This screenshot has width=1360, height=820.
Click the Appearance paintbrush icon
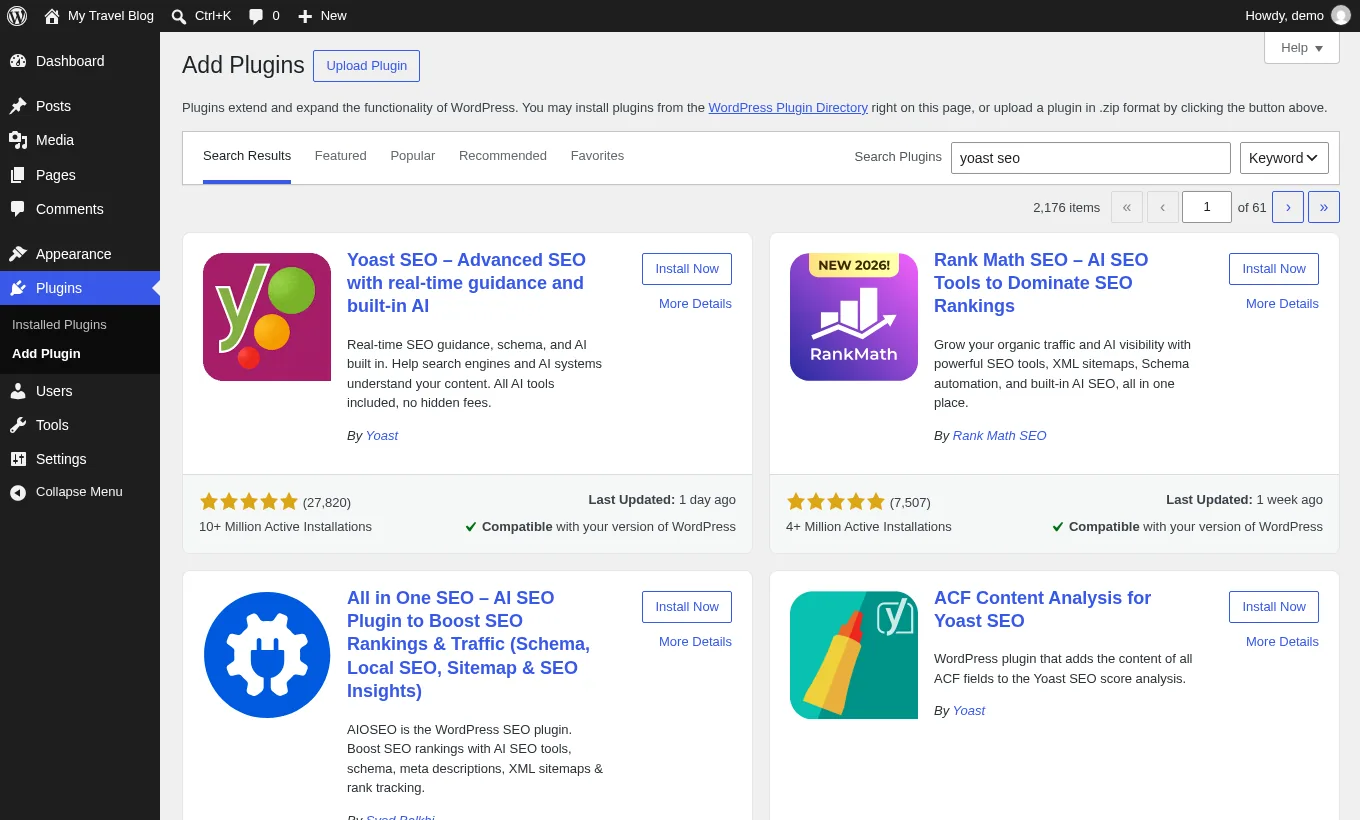coord(18,254)
